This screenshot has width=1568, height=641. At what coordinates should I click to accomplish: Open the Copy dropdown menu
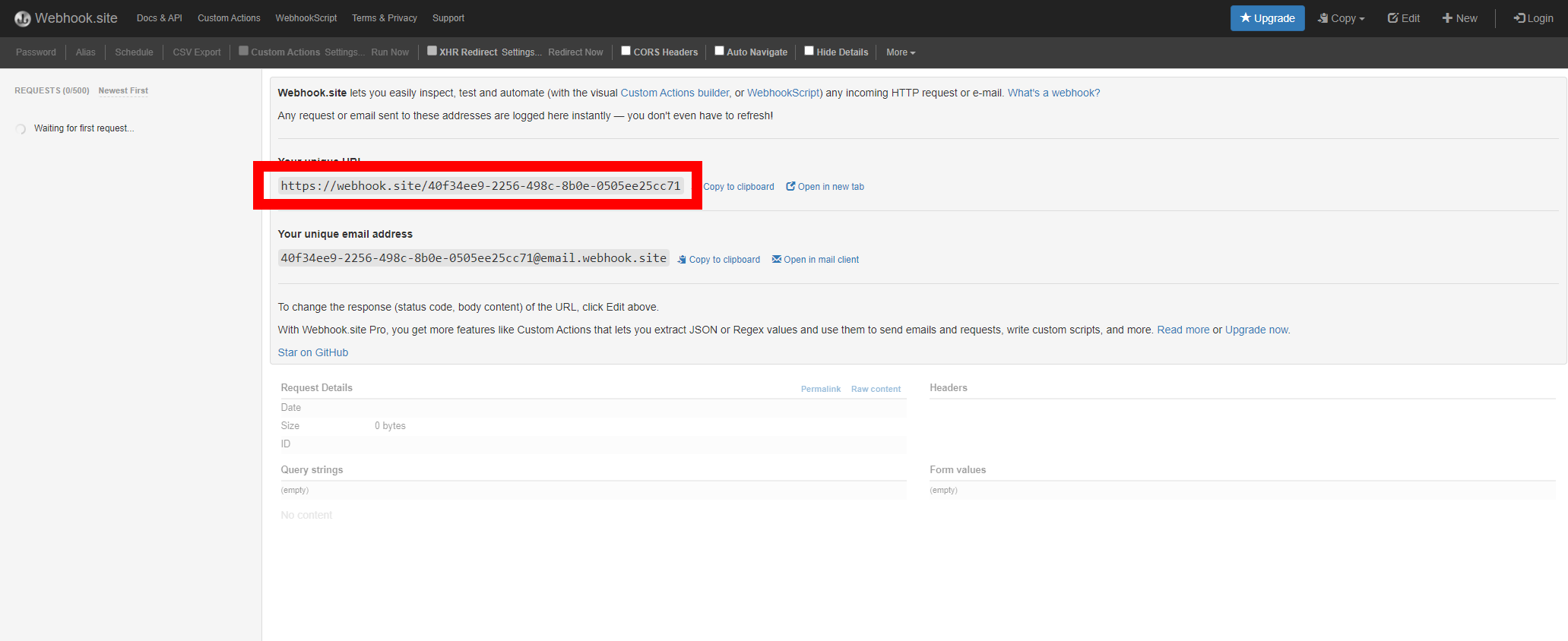click(x=1342, y=18)
